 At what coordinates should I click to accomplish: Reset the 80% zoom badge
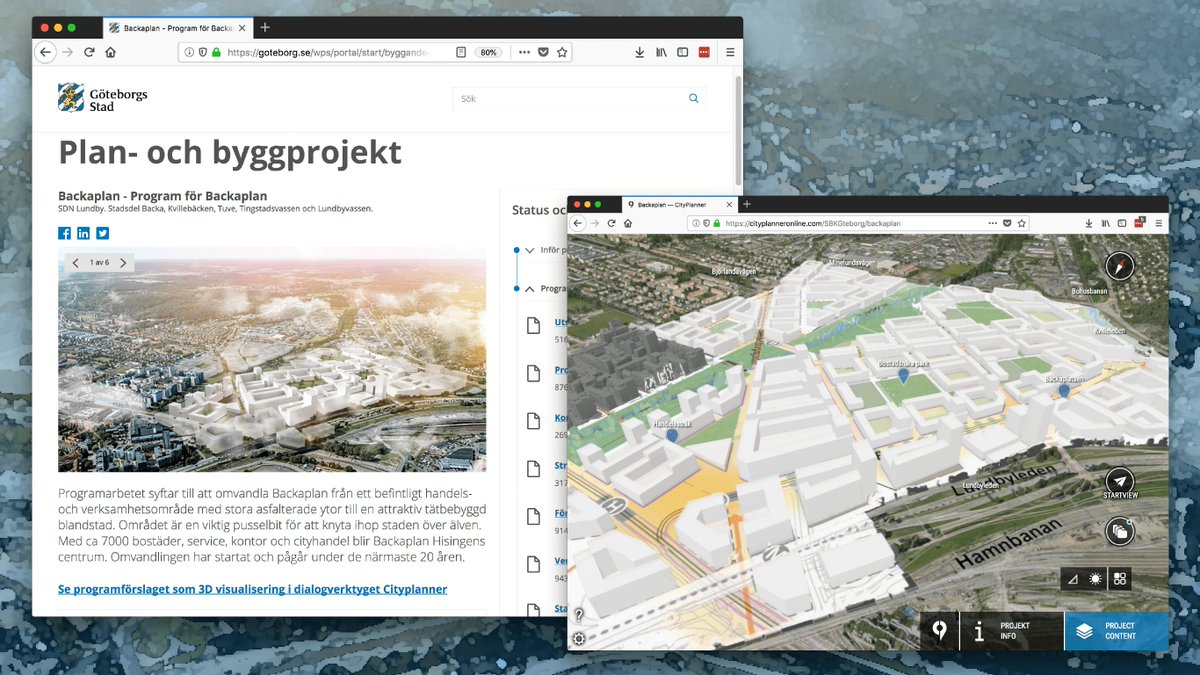[488, 52]
